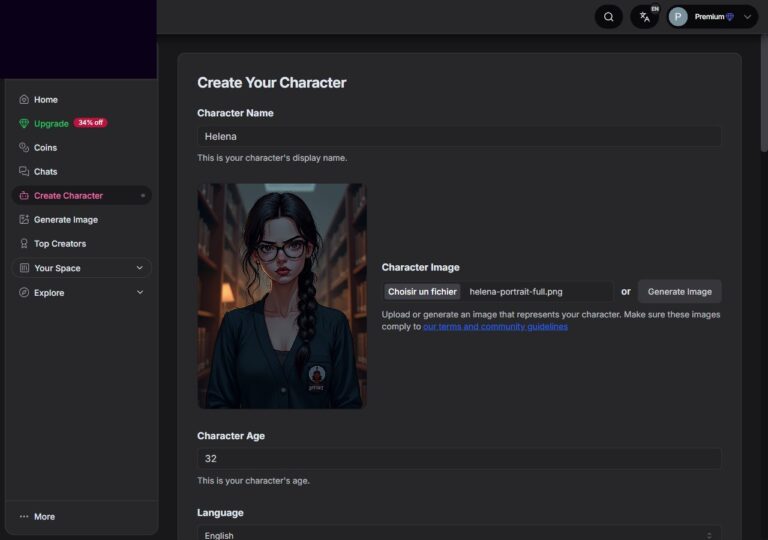Expand the Explore menu chevron
Viewport: 768px width, 540px height.
[x=139, y=293]
